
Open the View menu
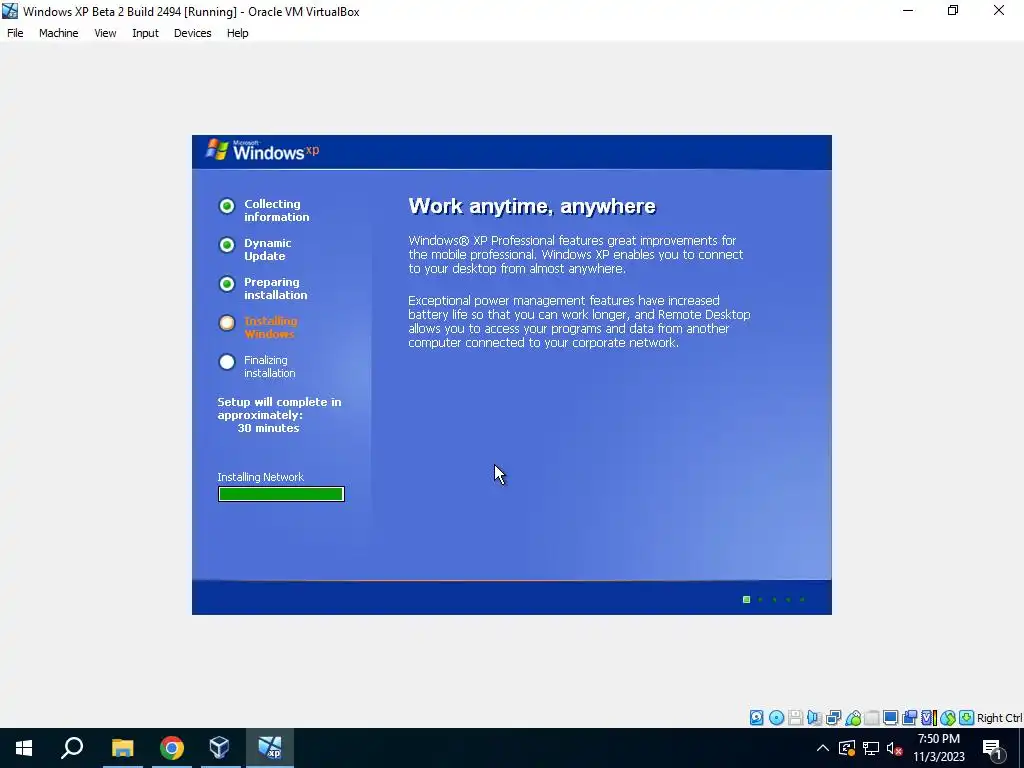(x=105, y=33)
